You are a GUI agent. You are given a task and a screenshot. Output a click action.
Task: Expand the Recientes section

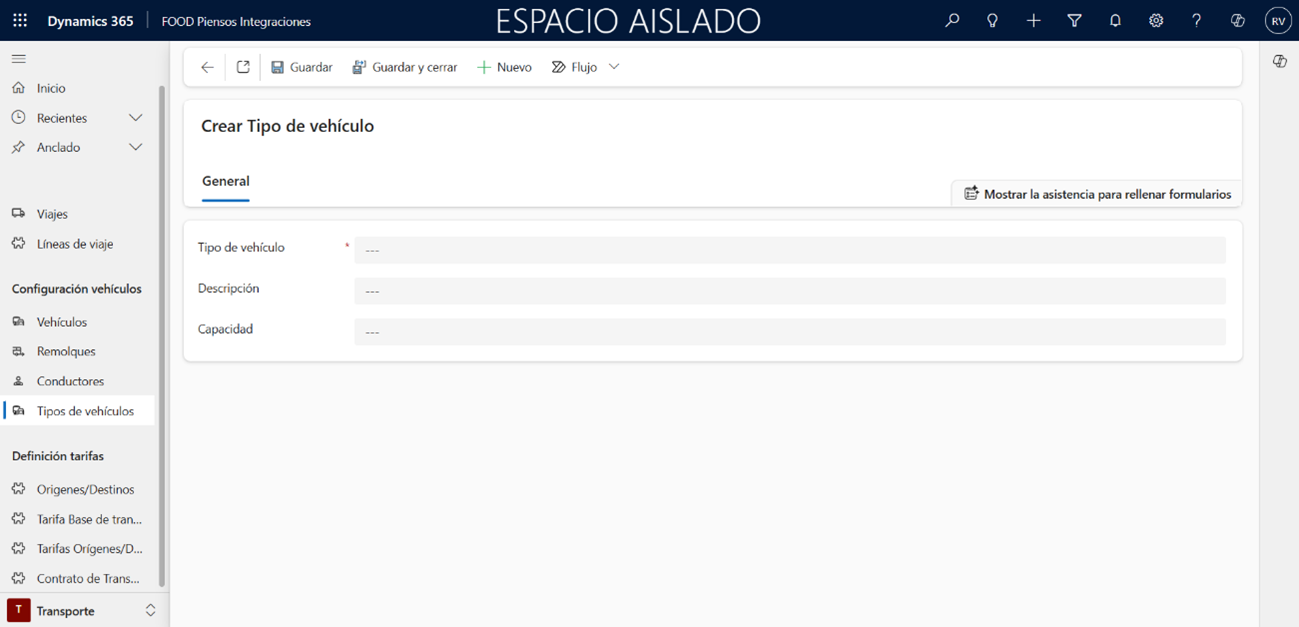[x=135, y=118]
